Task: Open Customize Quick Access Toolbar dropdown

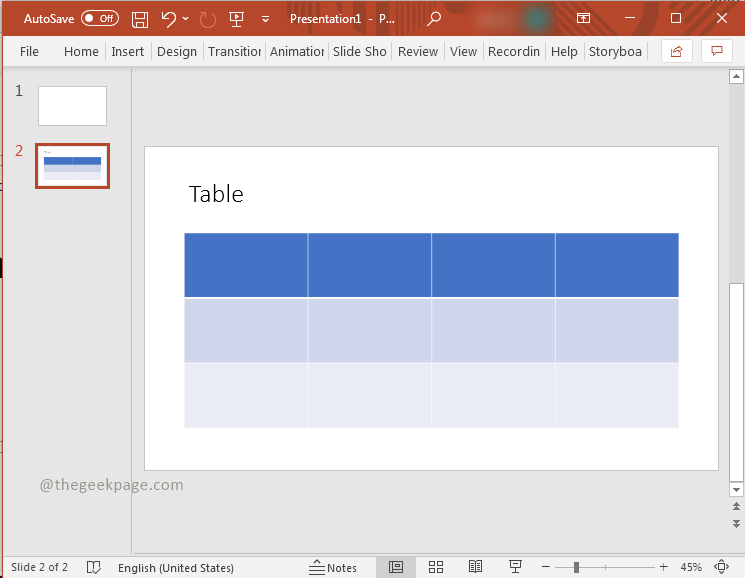Action: tap(266, 19)
